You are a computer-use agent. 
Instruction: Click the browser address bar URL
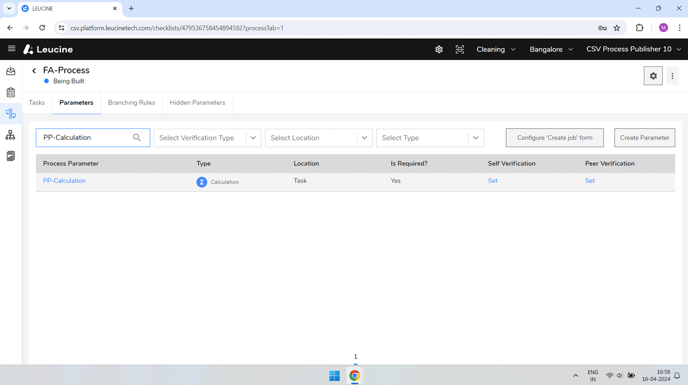tap(177, 28)
